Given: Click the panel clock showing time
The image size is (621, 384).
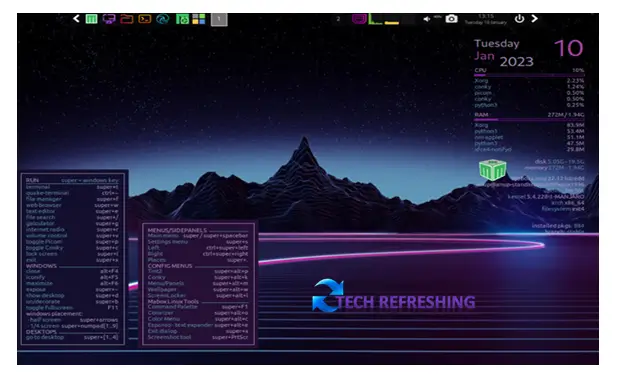Looking at the screenshot, I should tap(486, 19).
